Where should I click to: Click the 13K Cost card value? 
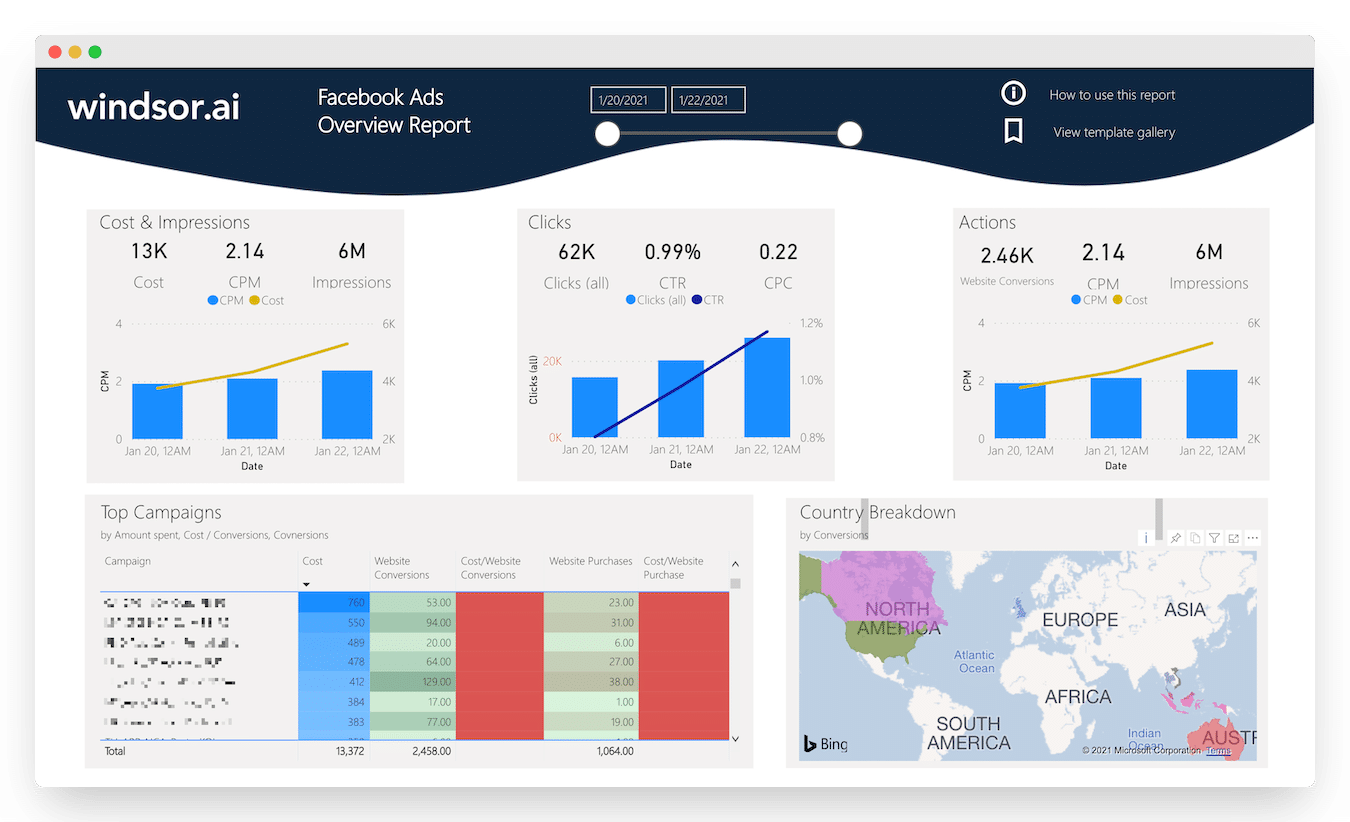pyautogui.click(x=148, y=252)
